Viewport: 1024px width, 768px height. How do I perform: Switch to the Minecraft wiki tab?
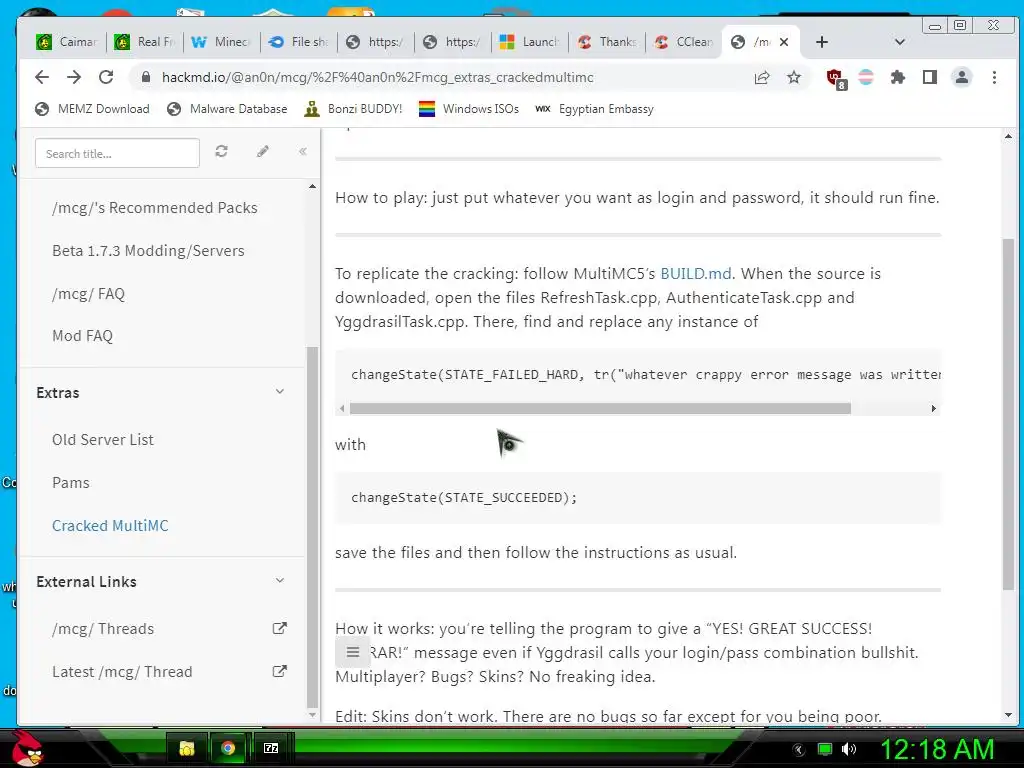tap(221, 42)
